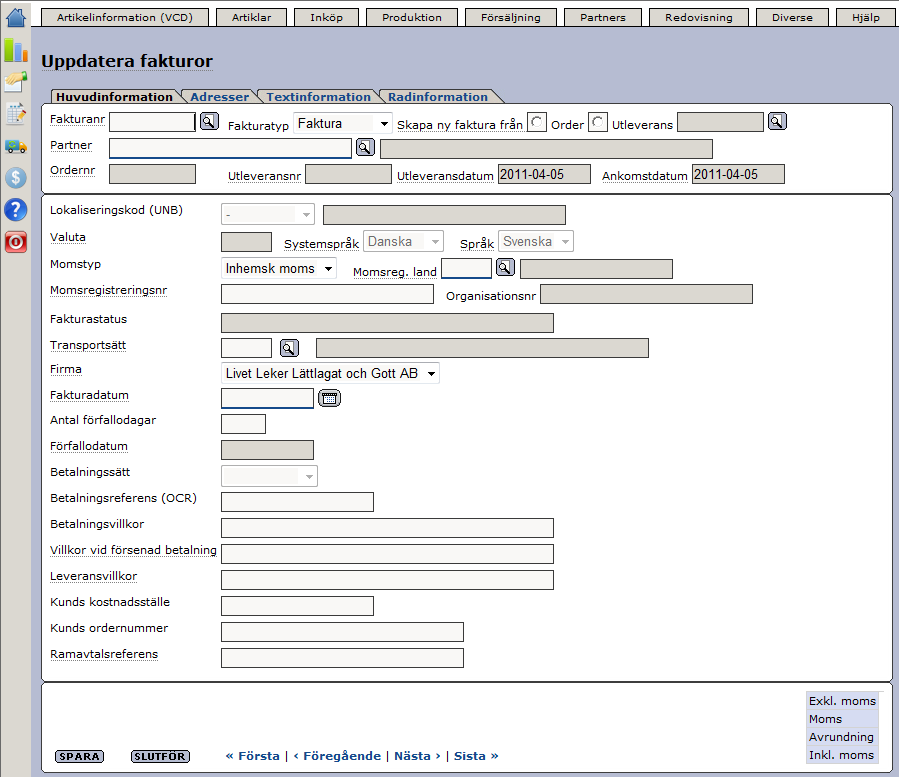Open the Fakturatyp dropdown
Viewport: 899px width, 777px height.
tap(343, 123)
